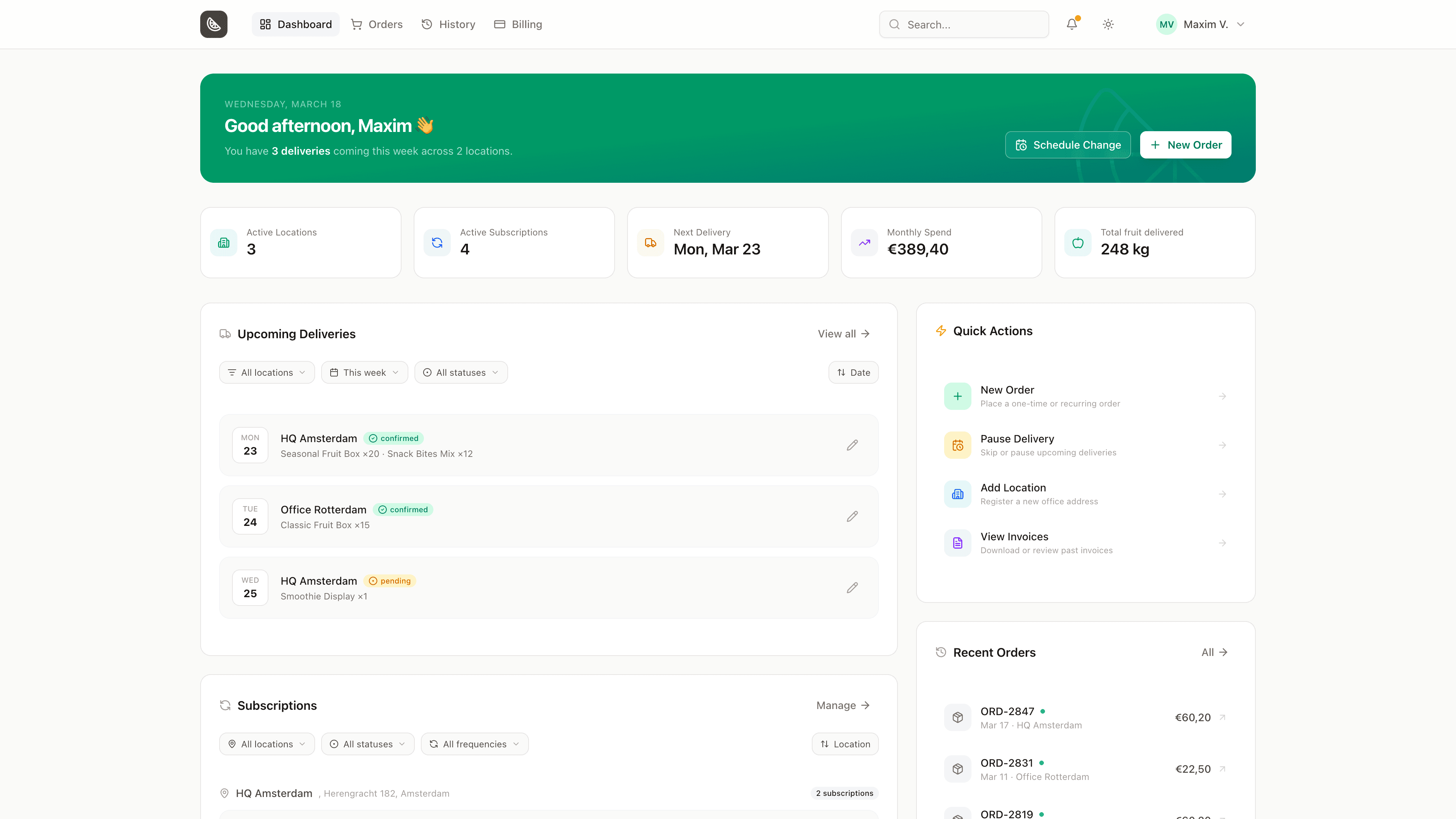Open the Orders tab
This screenshot has width=1456, height=819.
(377, 24)
